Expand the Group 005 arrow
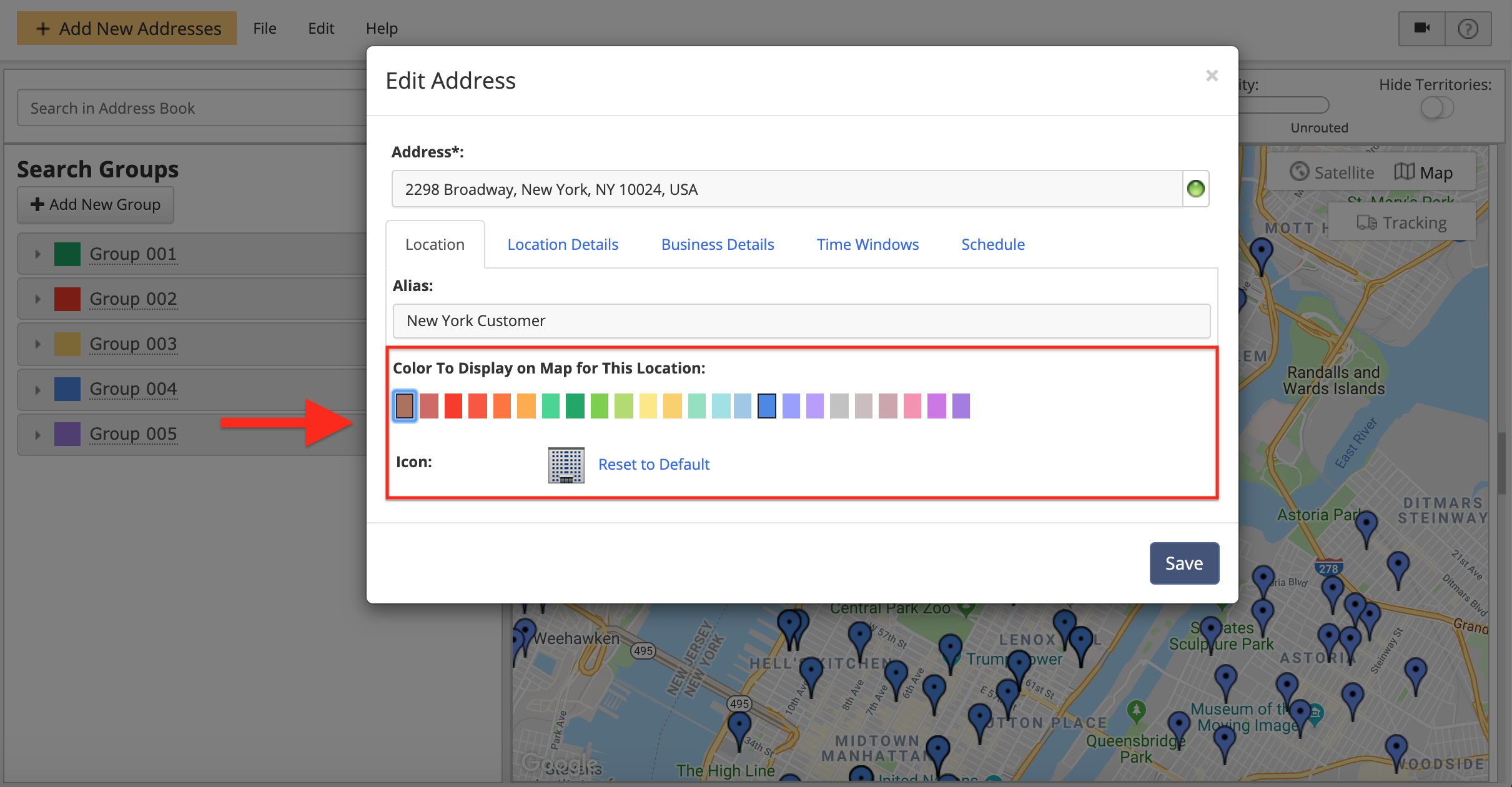 pyautogui.click(x=38, y=434)
